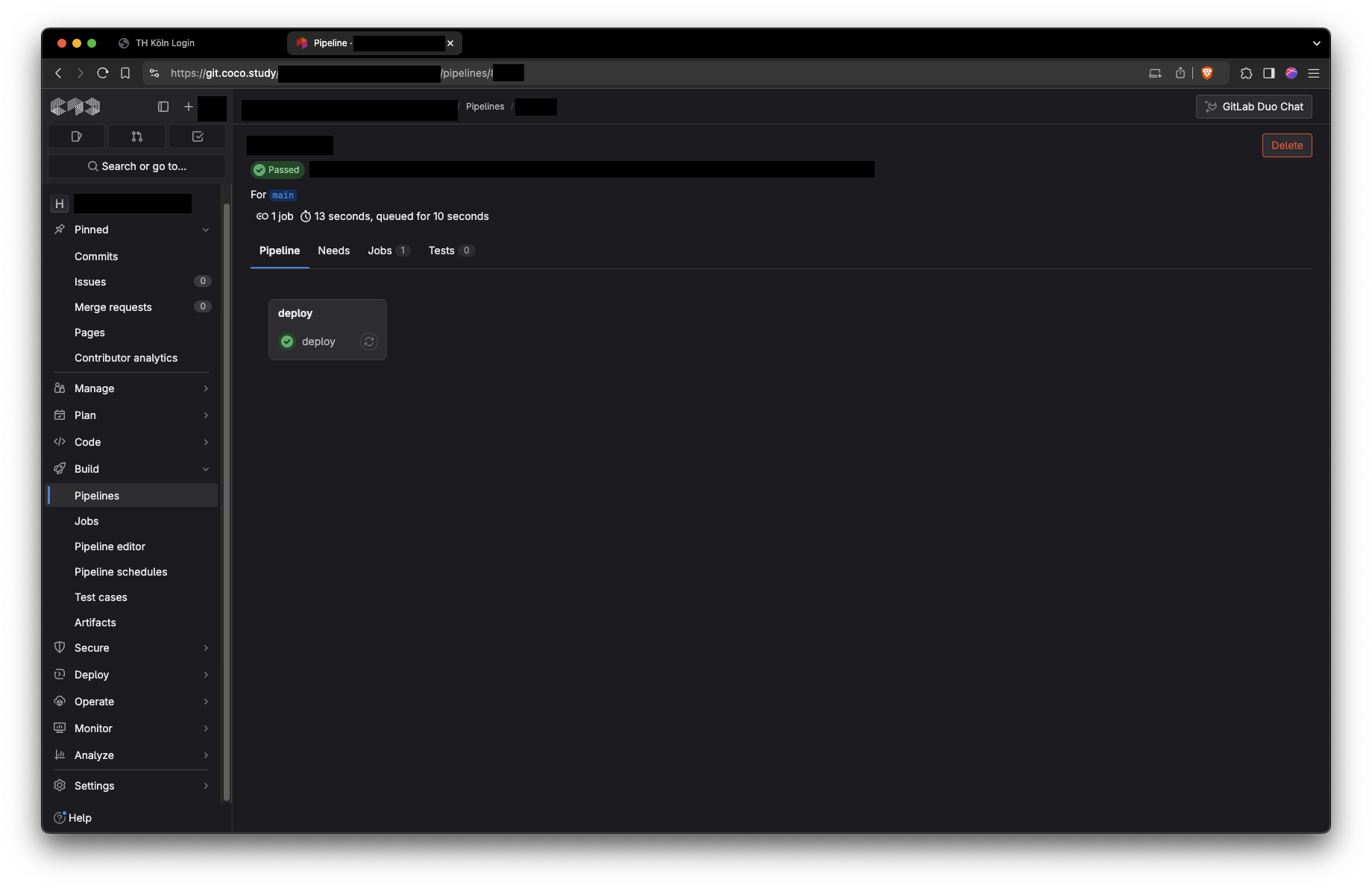Click the Search or go to field

pyautogui.click(x=137, y=166)
